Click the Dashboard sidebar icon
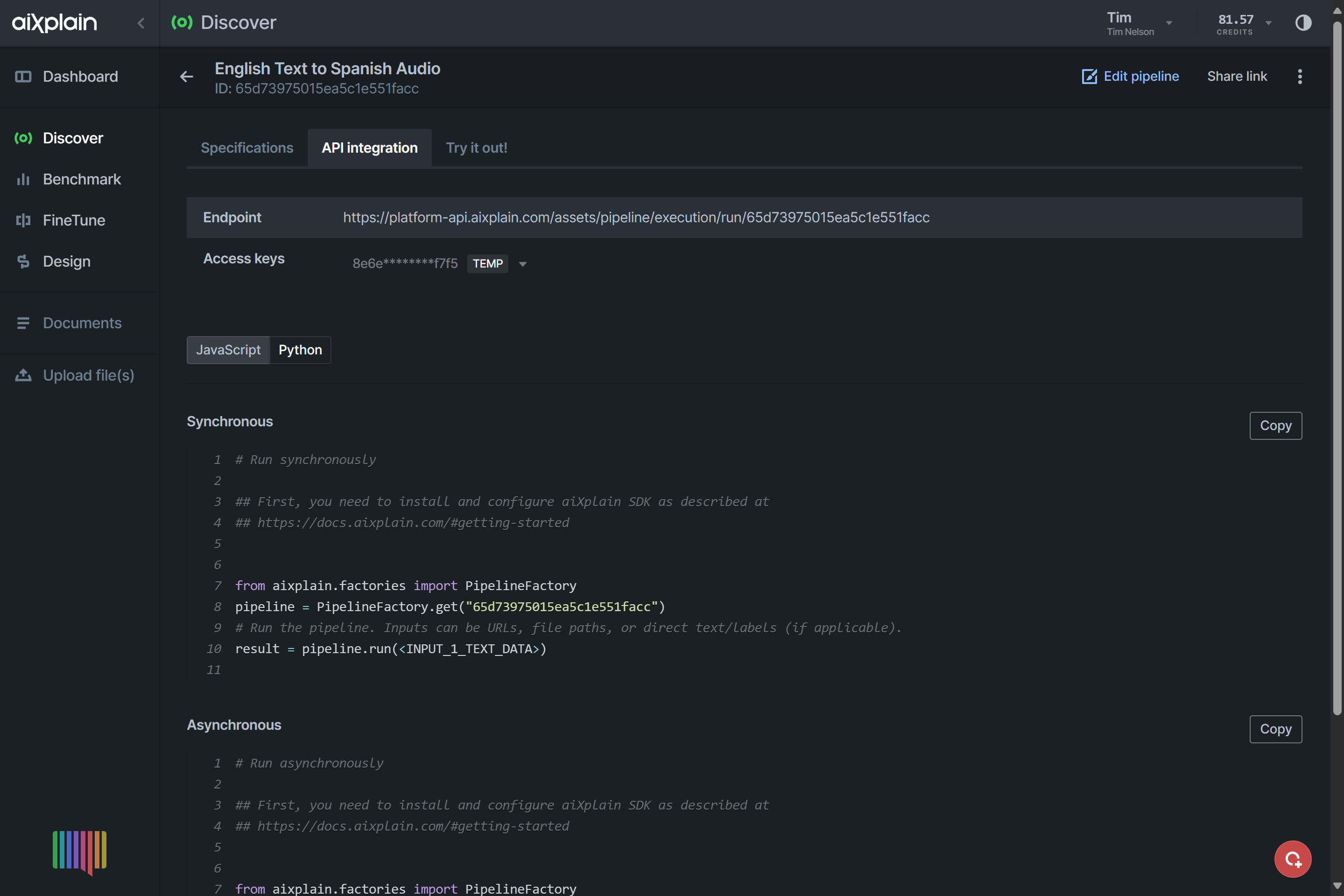Viewport: 1344px width, 896px height. click(x=23, y=77)
